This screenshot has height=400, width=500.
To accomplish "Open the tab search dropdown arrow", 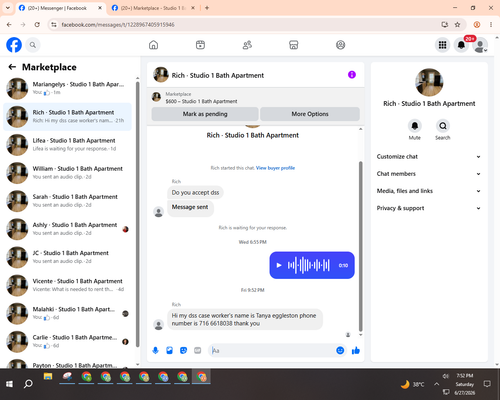I will click(x=8, y=8).
